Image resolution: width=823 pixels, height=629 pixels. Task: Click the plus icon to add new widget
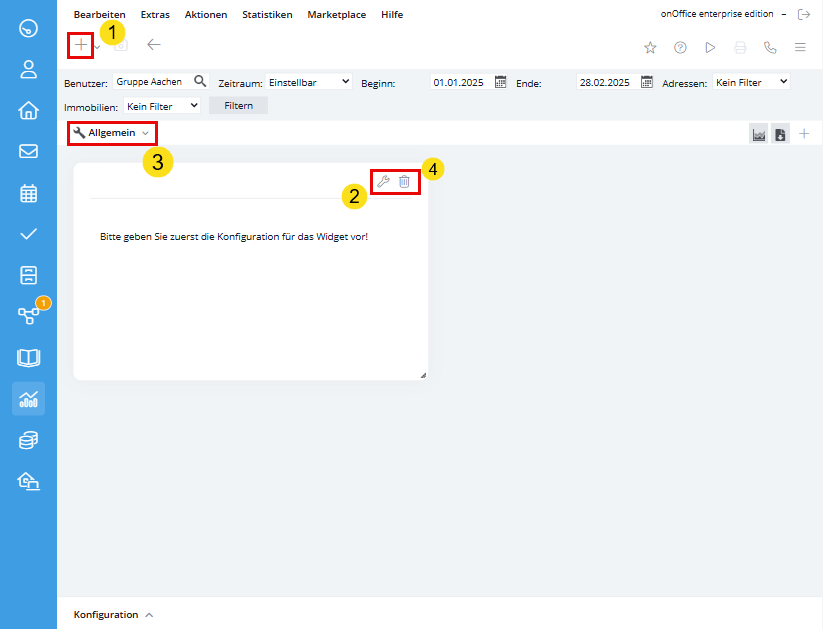(81, 45)
